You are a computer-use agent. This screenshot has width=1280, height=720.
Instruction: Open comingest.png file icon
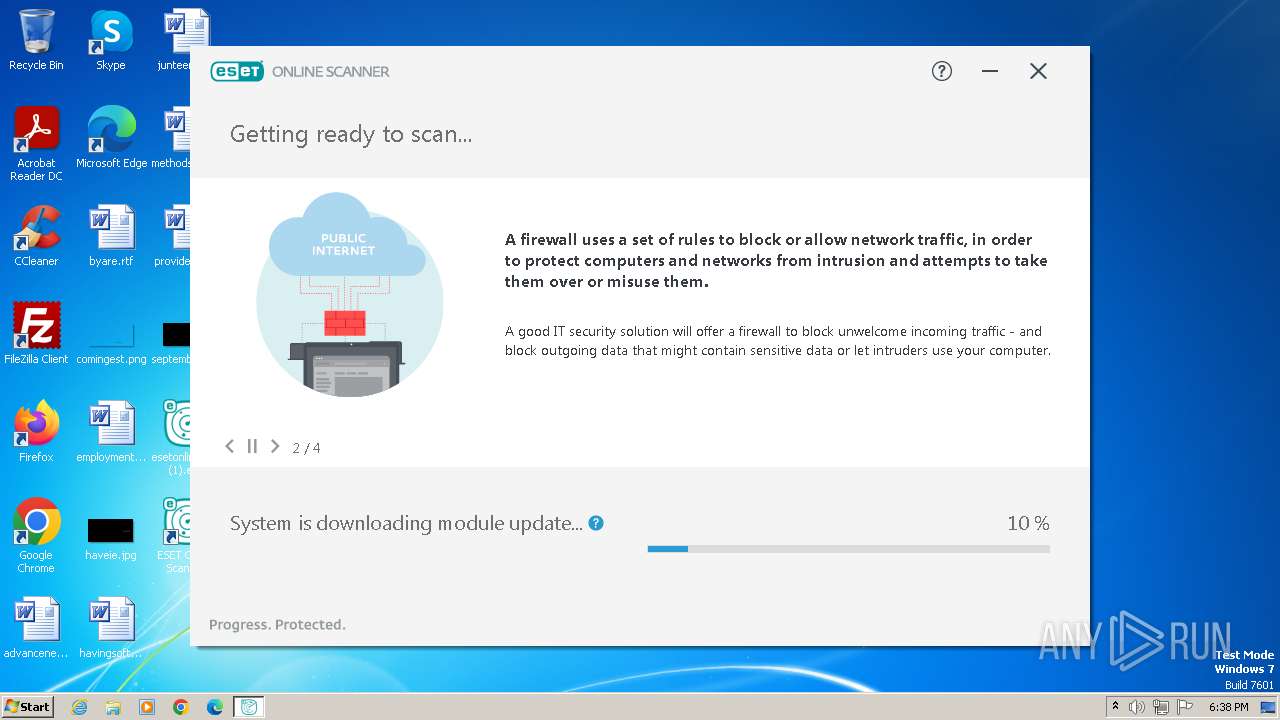tap(111, 342)
